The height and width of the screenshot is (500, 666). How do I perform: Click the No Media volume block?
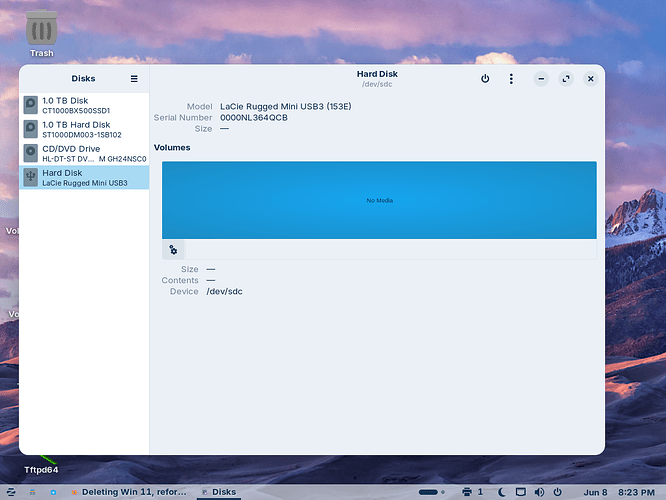[x=379, y=200]
